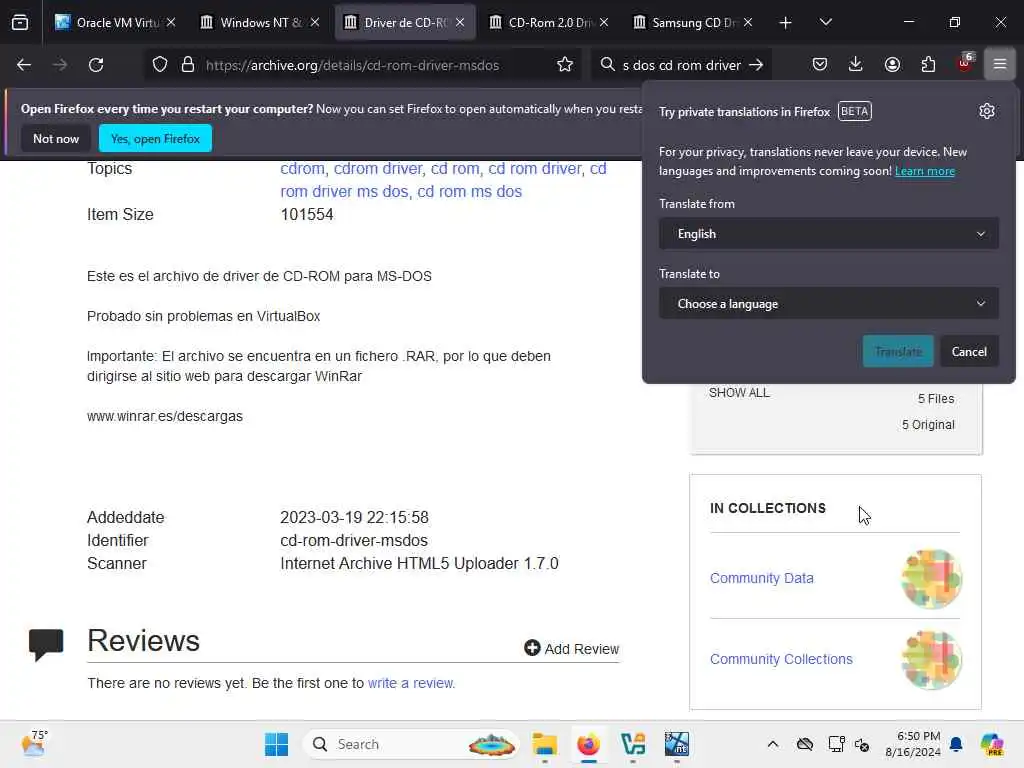Screen dimensions: 1024x768
Task: Open Learn more translations link
Action: [925, 171]
